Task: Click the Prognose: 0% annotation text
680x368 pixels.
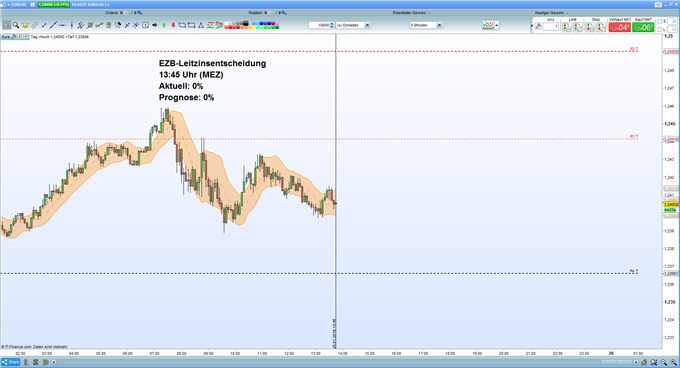Action: click(186, 98)
